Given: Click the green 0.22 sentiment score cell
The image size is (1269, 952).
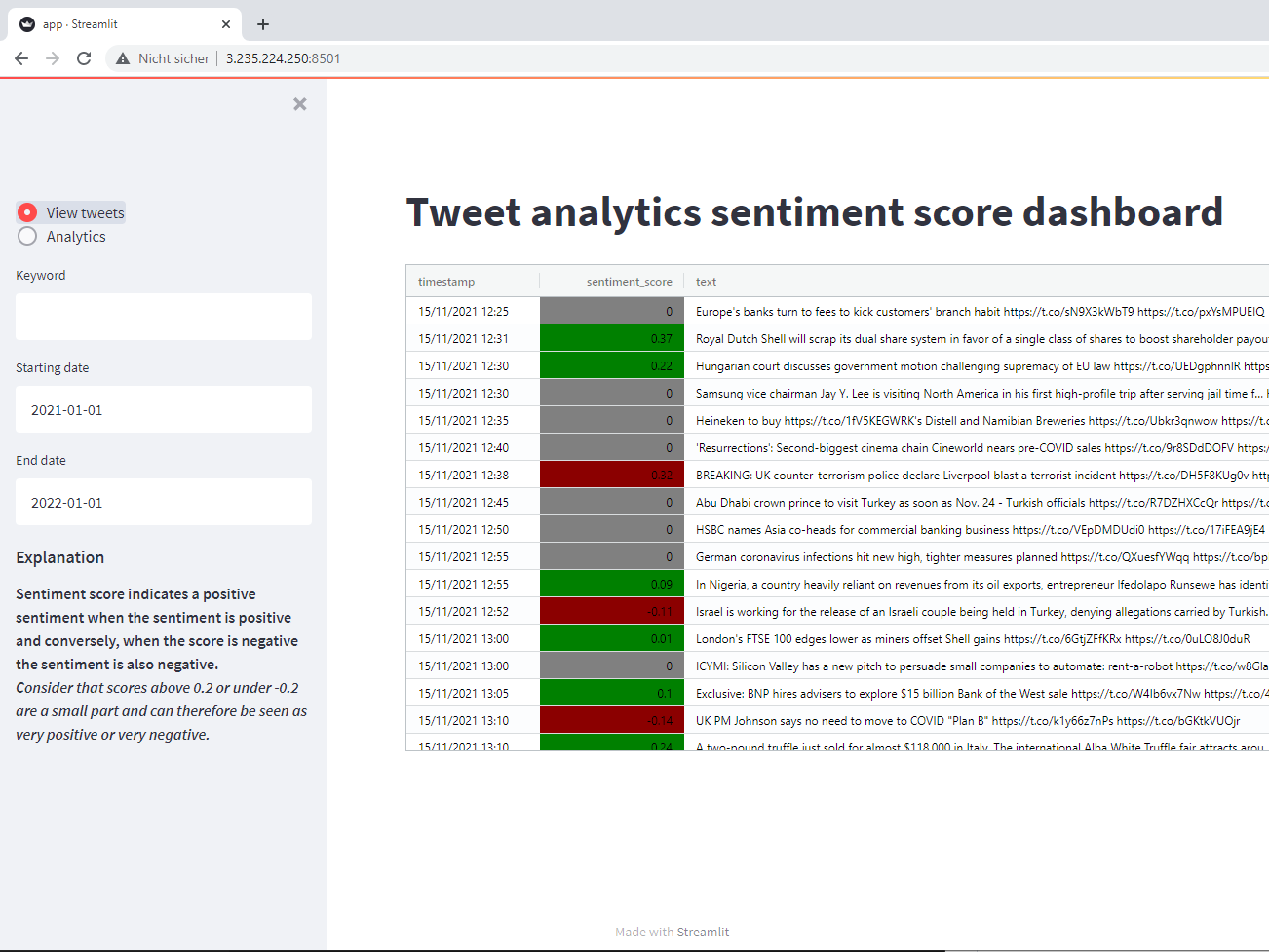Looking at the screenshot, I should pyautogui.click(x=612, y=365).
